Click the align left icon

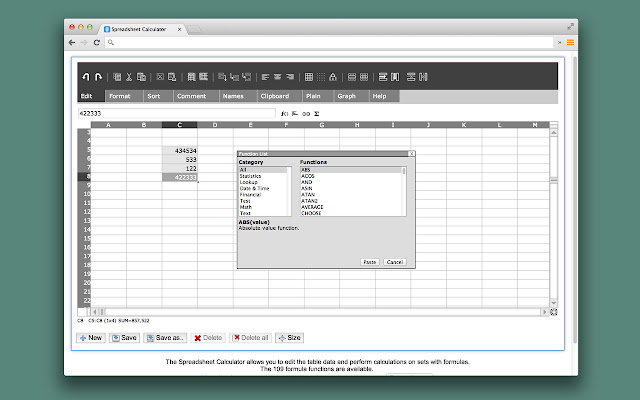tap(265, 77)
